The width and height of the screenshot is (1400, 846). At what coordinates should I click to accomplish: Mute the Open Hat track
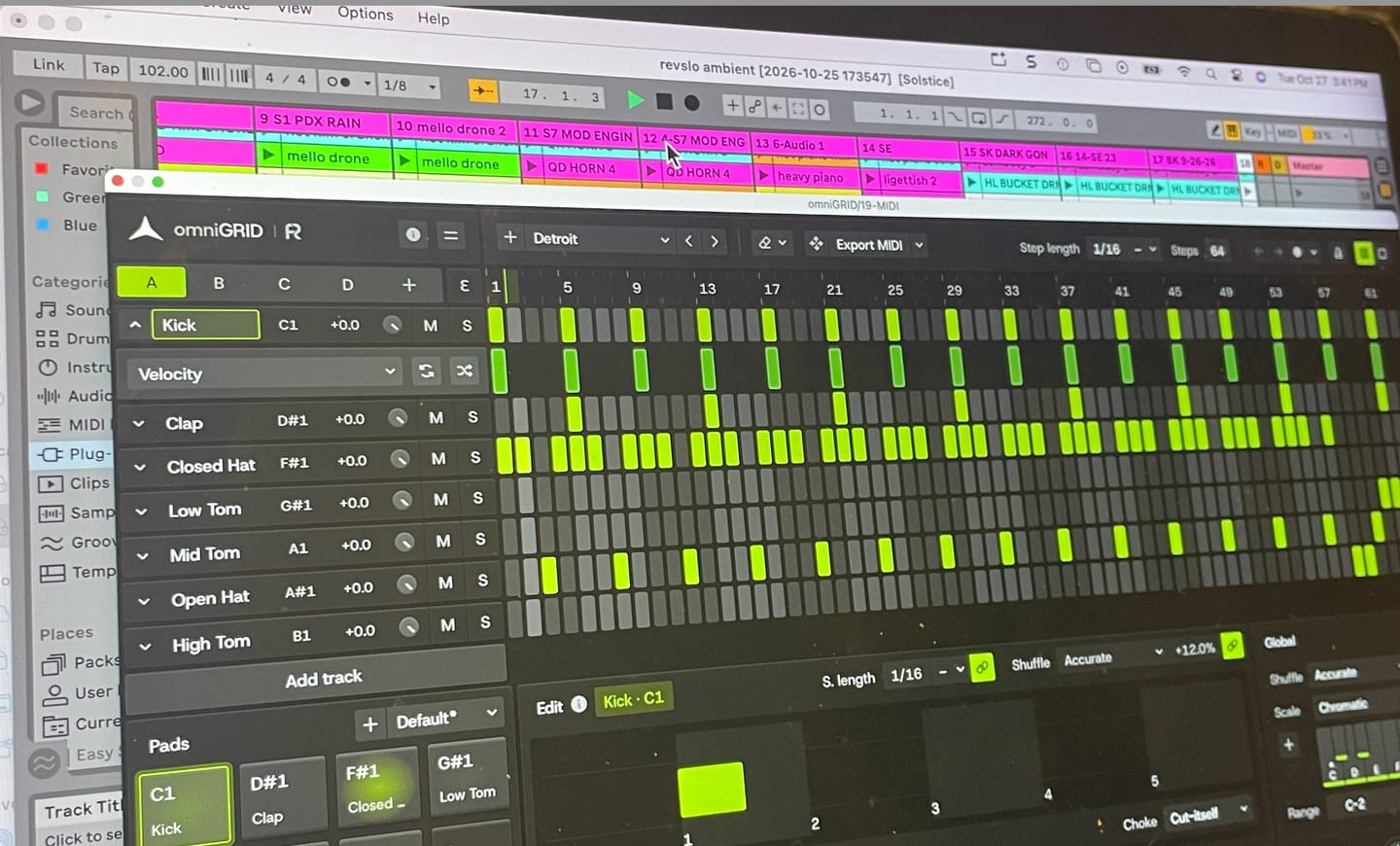coord(445,582)
